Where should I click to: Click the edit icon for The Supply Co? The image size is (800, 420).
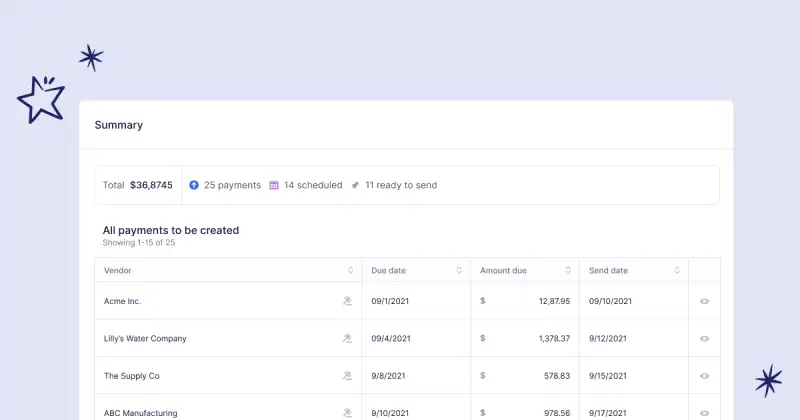click(x=347, y=376)
